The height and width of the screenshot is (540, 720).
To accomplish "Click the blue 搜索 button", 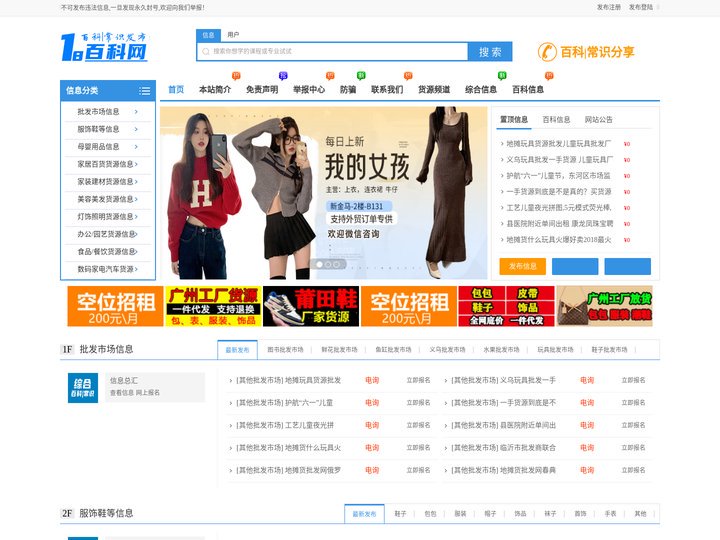I will tap(490, 52).
